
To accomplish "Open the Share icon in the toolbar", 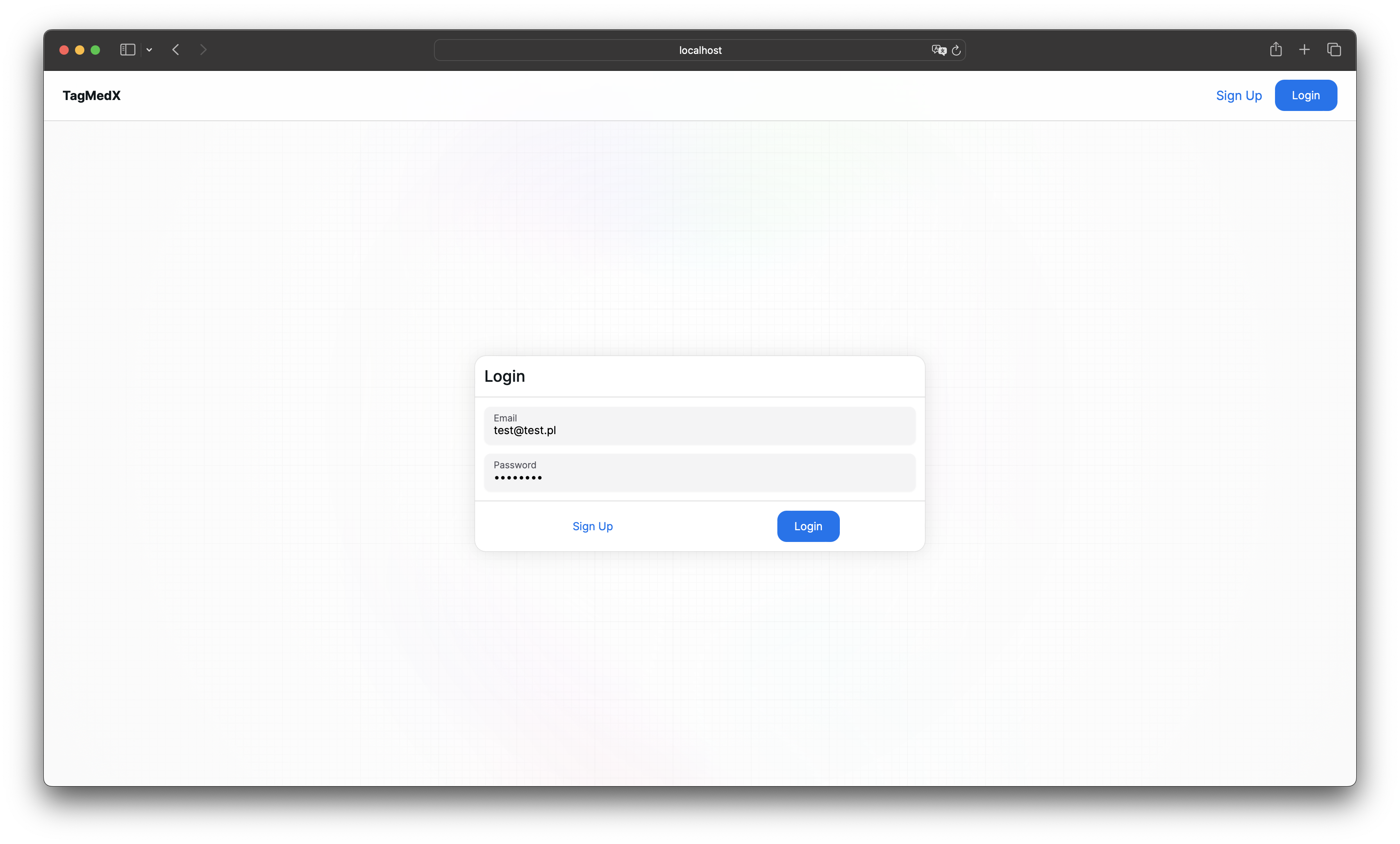I will click(1275, 50).
